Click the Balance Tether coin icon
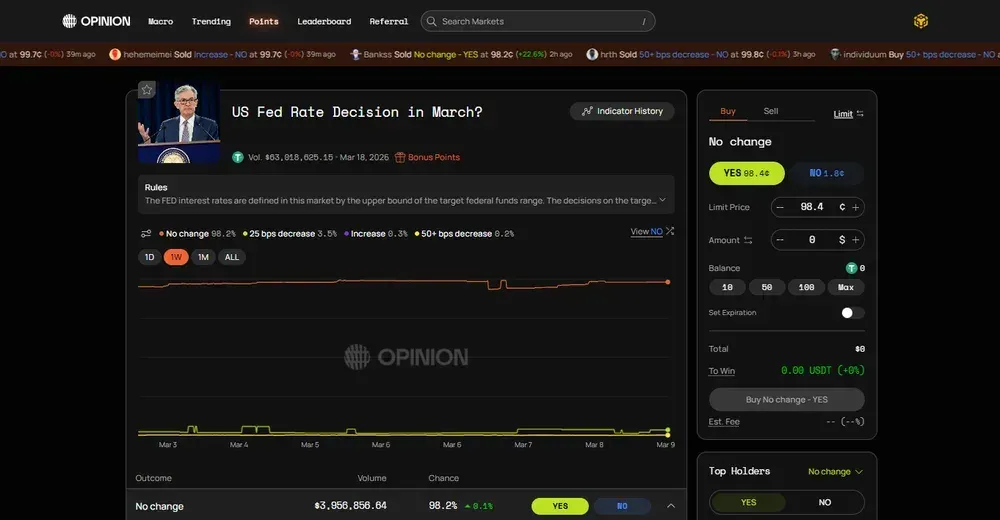Image resolution: width=1000 pixels, height=520 pixels. pos(851,268)
